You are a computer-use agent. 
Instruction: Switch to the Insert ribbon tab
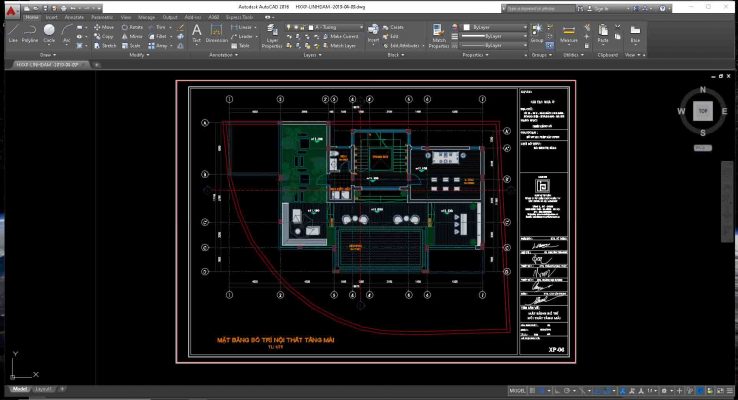[51, 17]
